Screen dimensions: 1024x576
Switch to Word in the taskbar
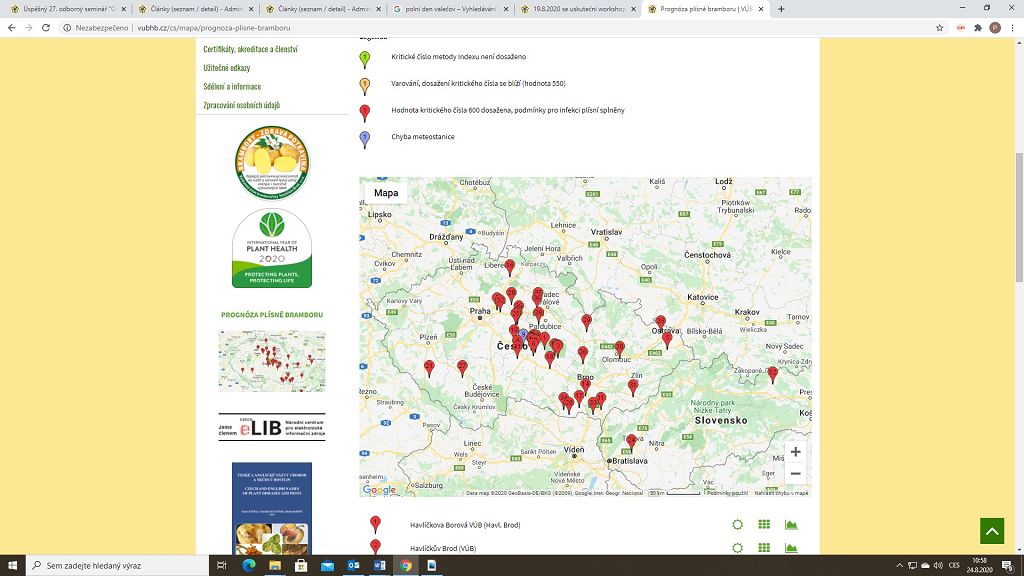pos(379,566)
